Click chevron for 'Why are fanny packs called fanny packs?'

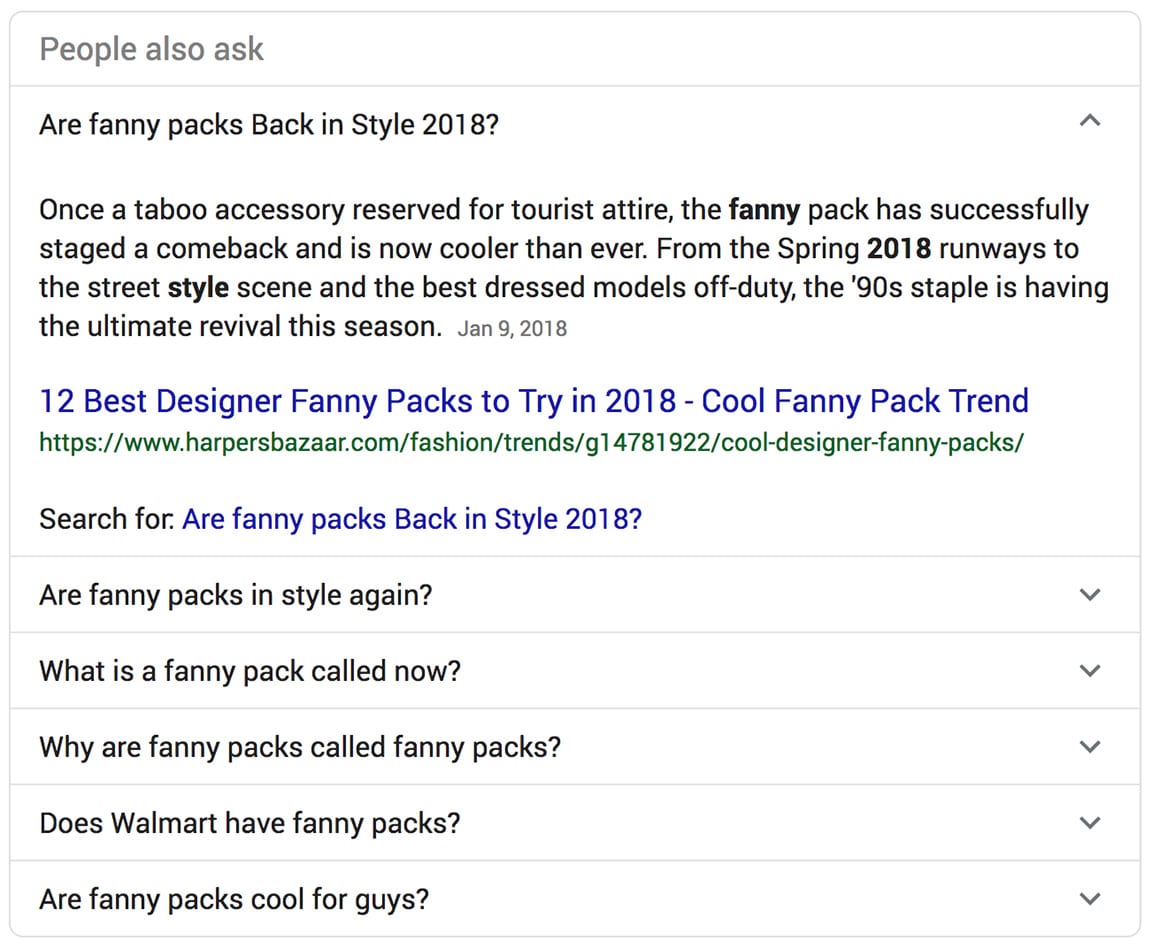tap(1090, 747)
